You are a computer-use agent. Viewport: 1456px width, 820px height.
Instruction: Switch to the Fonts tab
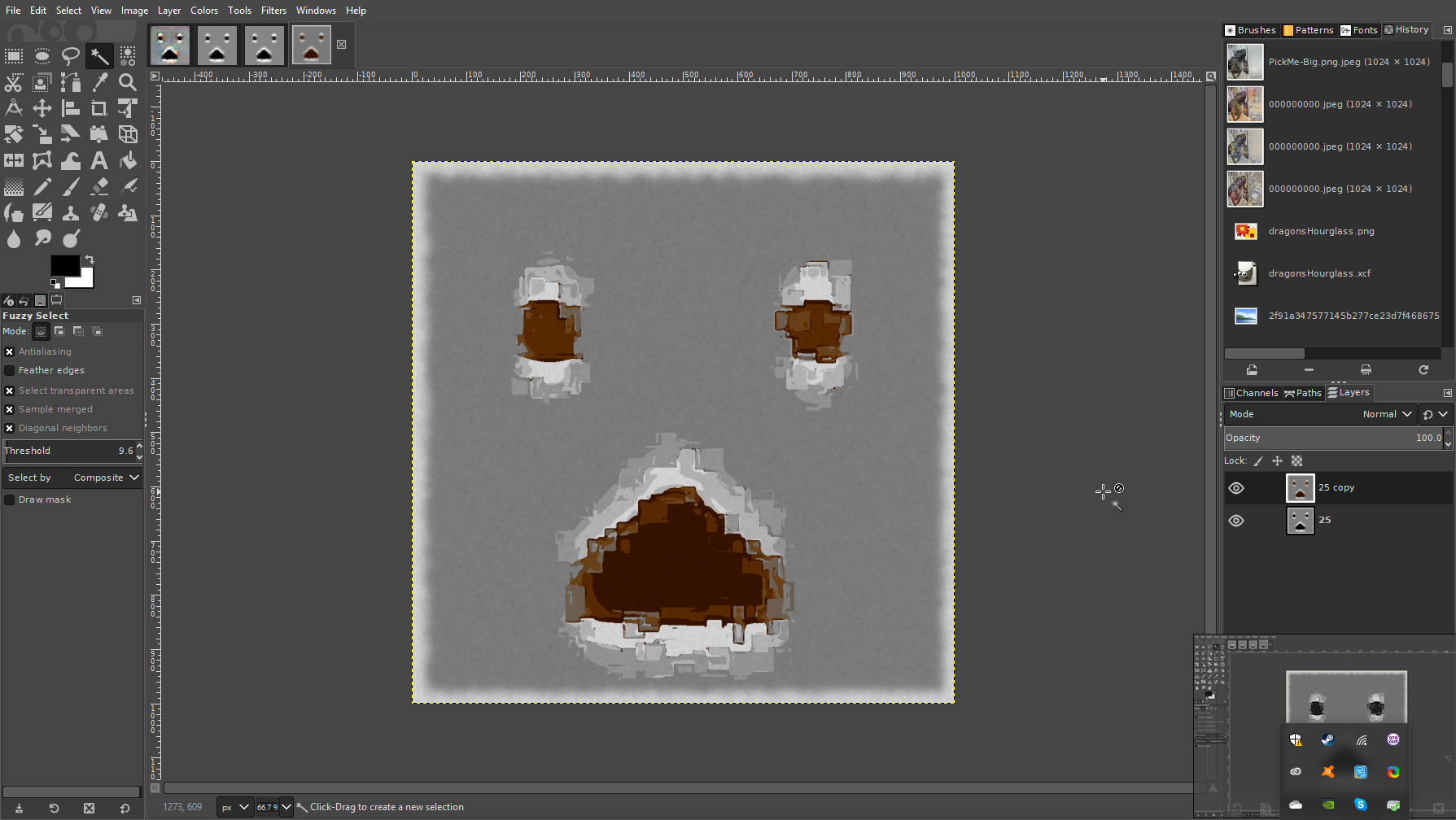pos(1359,30)
